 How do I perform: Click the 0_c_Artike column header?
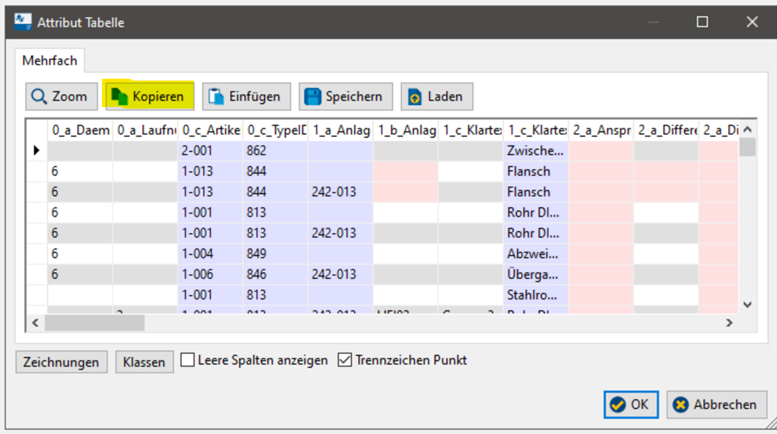coord(210,129)
